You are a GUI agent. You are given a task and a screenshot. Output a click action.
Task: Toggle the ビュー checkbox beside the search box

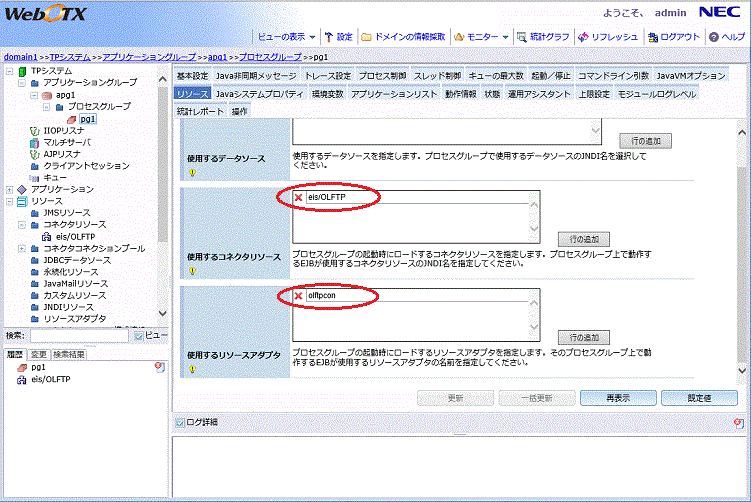point(139,336)
